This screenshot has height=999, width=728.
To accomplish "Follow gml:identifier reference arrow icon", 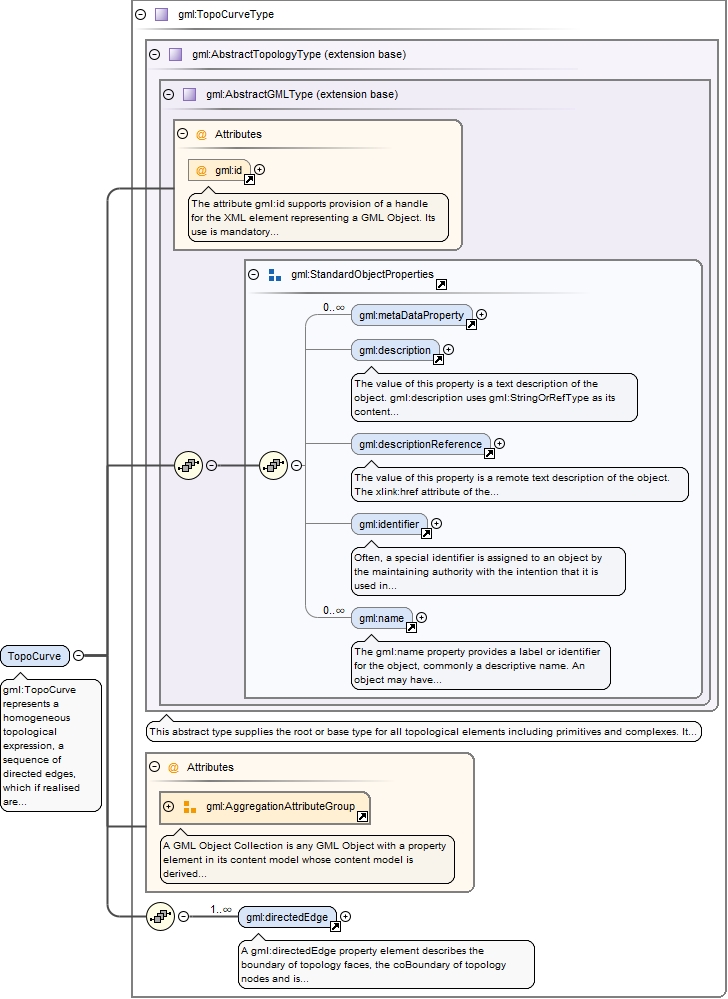I will 426,534.
